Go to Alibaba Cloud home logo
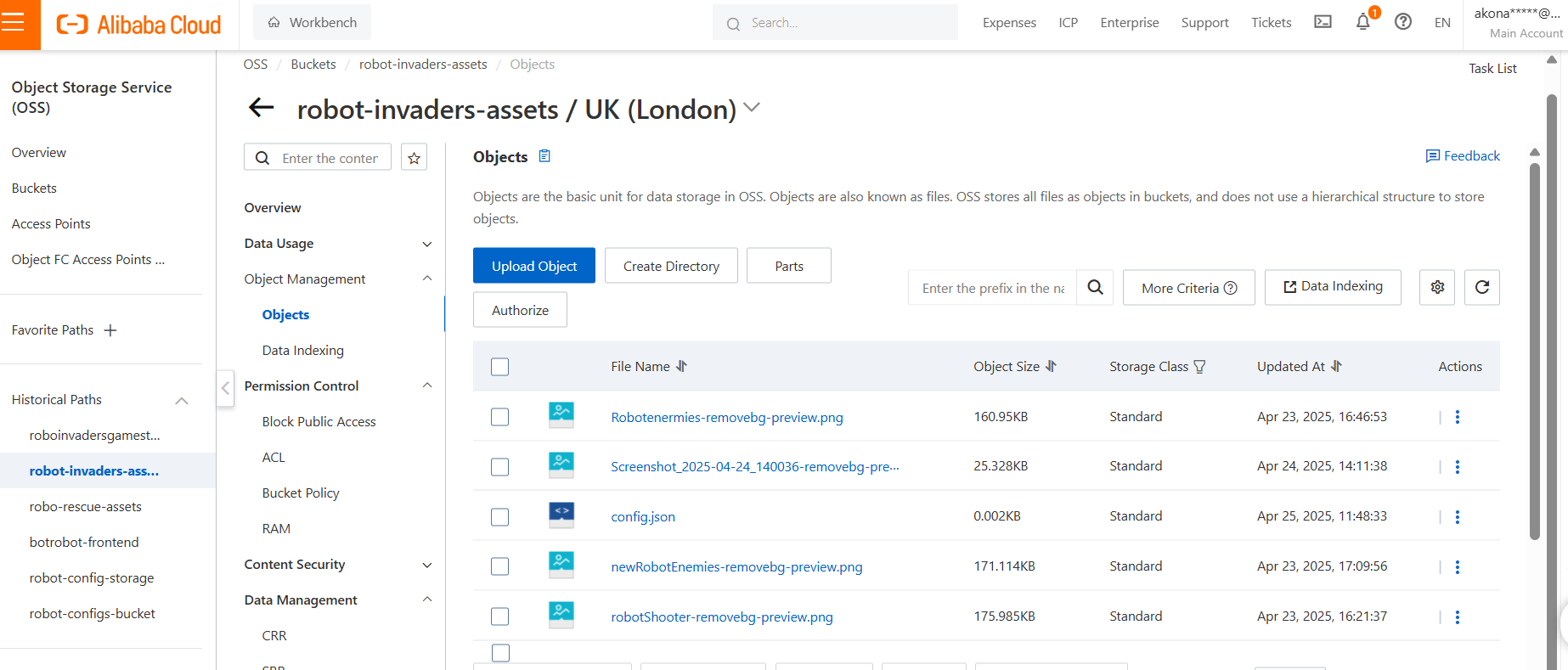Viewport: 1568px width, 670px height. click(x=138, y=25)
